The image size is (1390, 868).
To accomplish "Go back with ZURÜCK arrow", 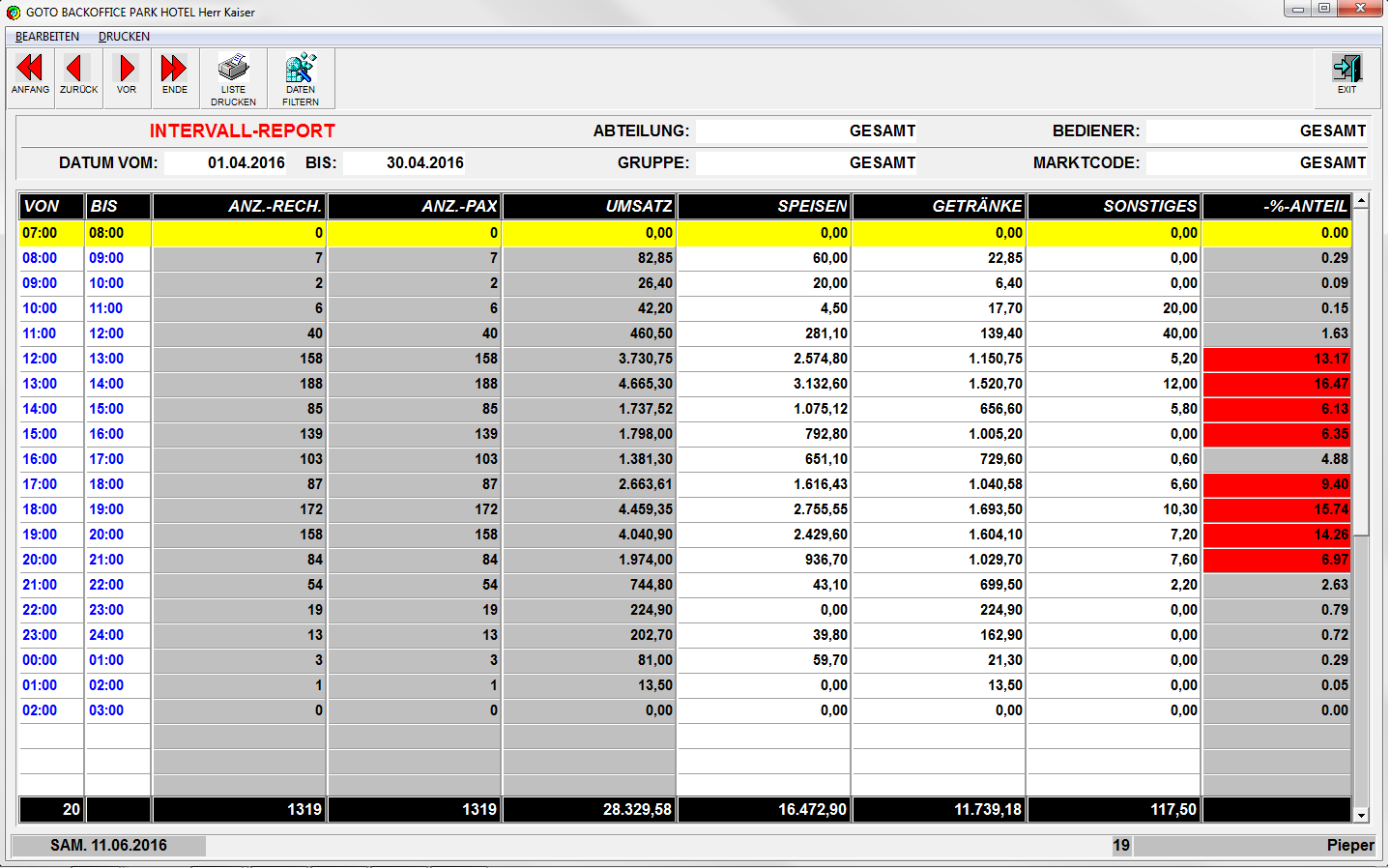I will tap(78, 76).
